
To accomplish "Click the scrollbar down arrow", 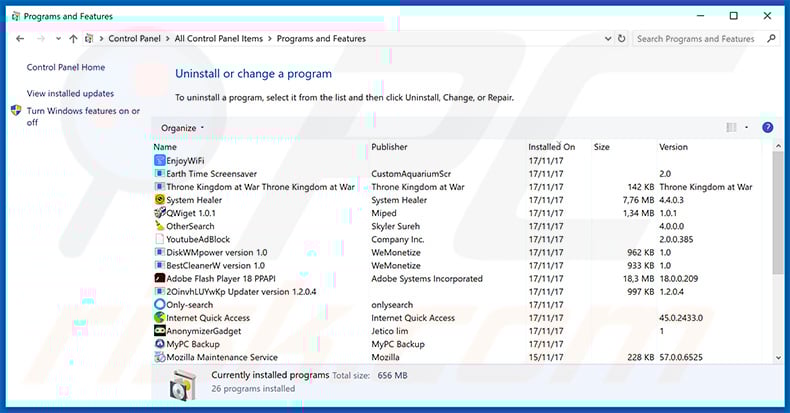I will 778,358.
